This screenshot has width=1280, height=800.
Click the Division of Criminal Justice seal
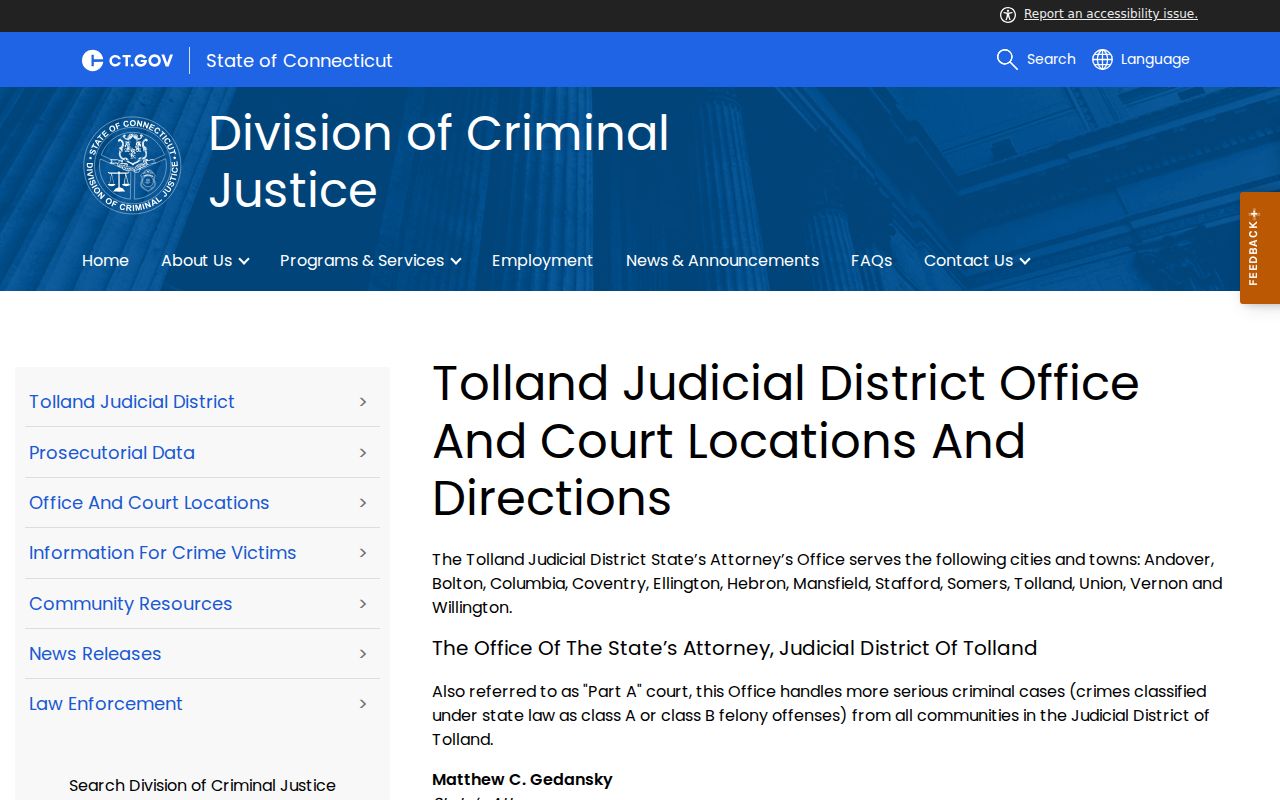point(132,166)
